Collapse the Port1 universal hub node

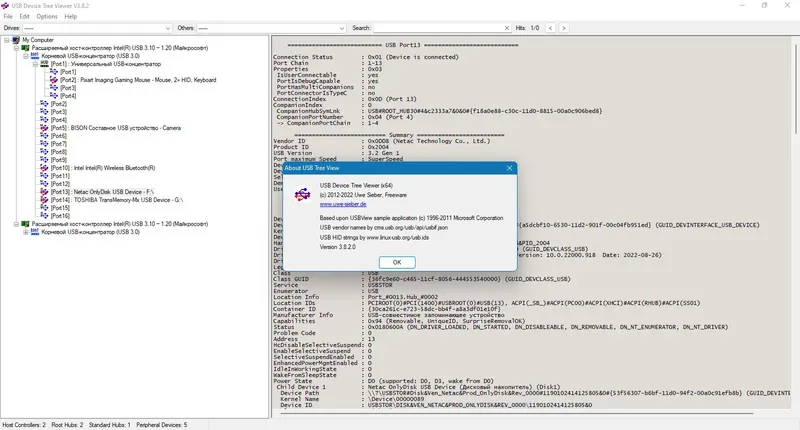point(35,64)
